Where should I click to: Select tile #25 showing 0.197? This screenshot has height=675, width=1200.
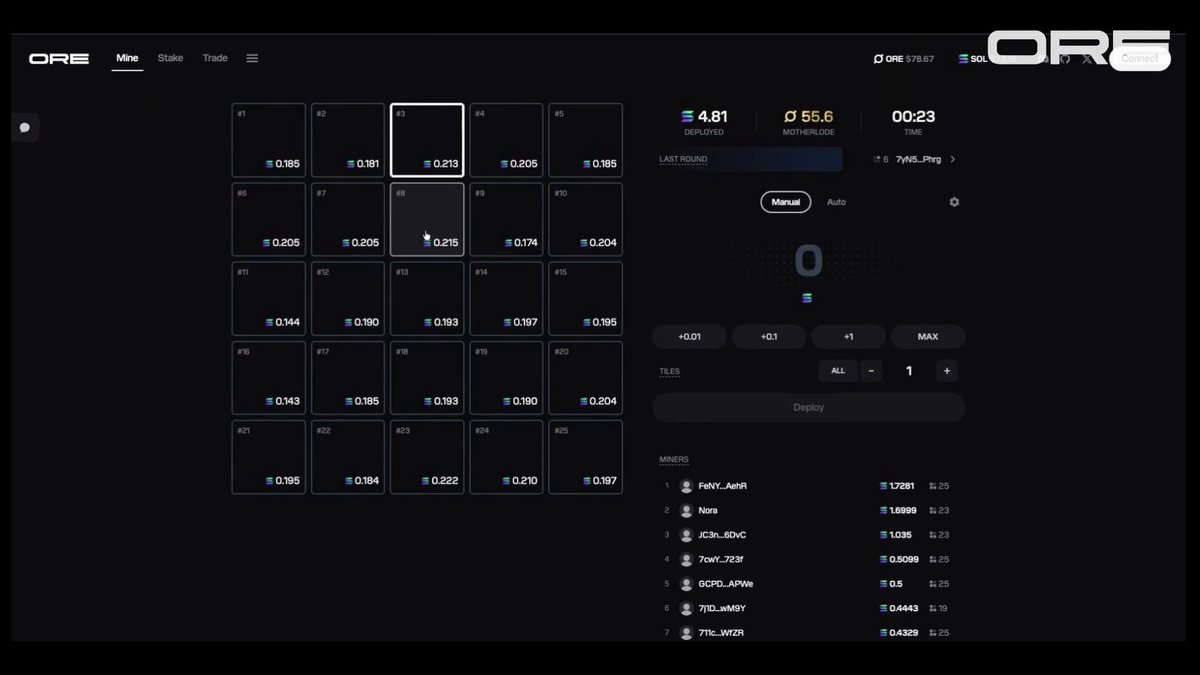pos(586,457)
